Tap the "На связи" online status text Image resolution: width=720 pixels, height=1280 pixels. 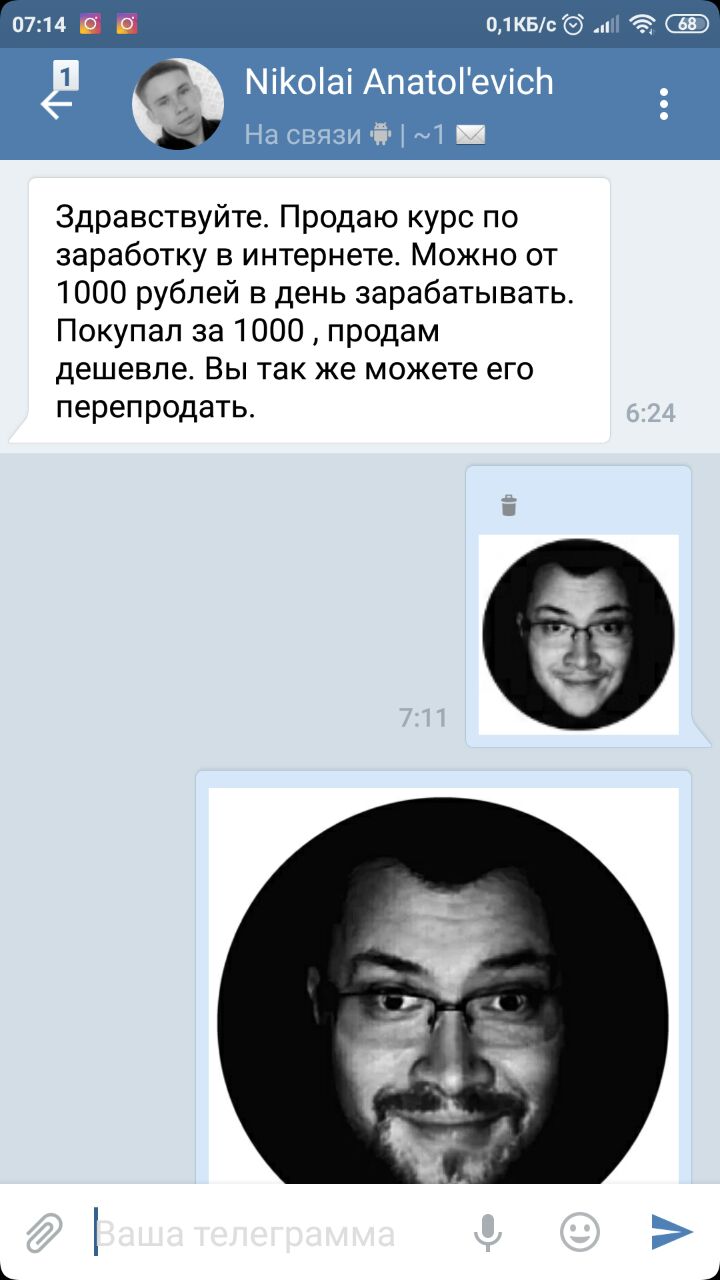pos(303,134)
